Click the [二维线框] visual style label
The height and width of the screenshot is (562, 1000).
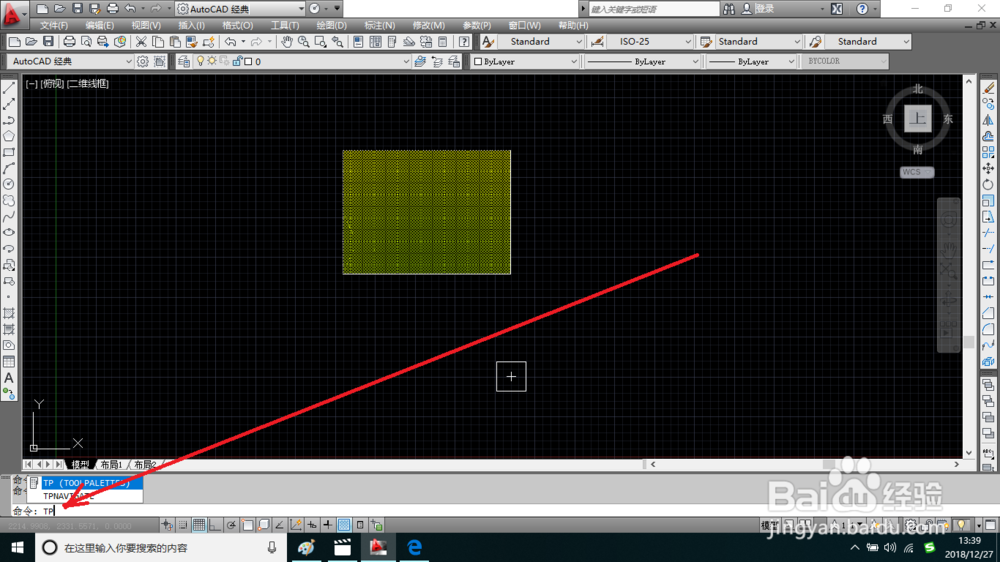[x=88, y=84]
